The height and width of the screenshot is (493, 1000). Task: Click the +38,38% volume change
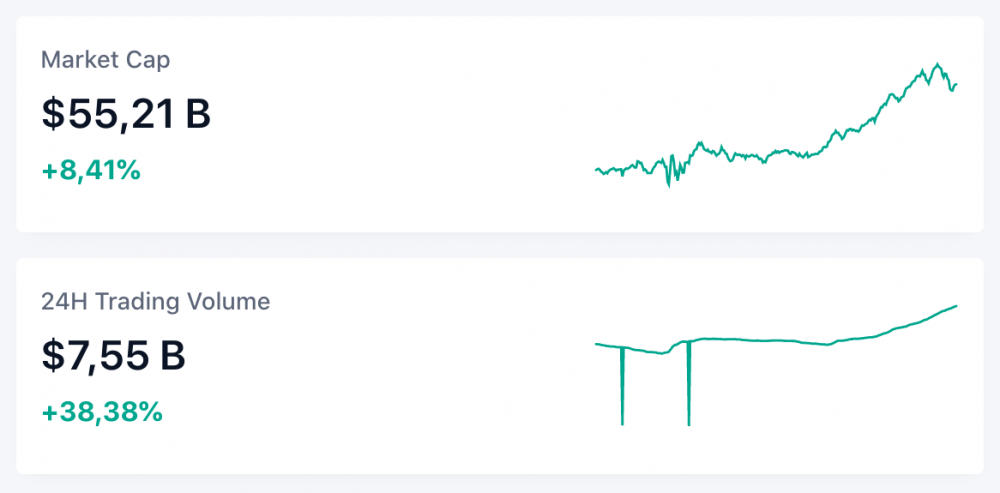pos(101,411)
